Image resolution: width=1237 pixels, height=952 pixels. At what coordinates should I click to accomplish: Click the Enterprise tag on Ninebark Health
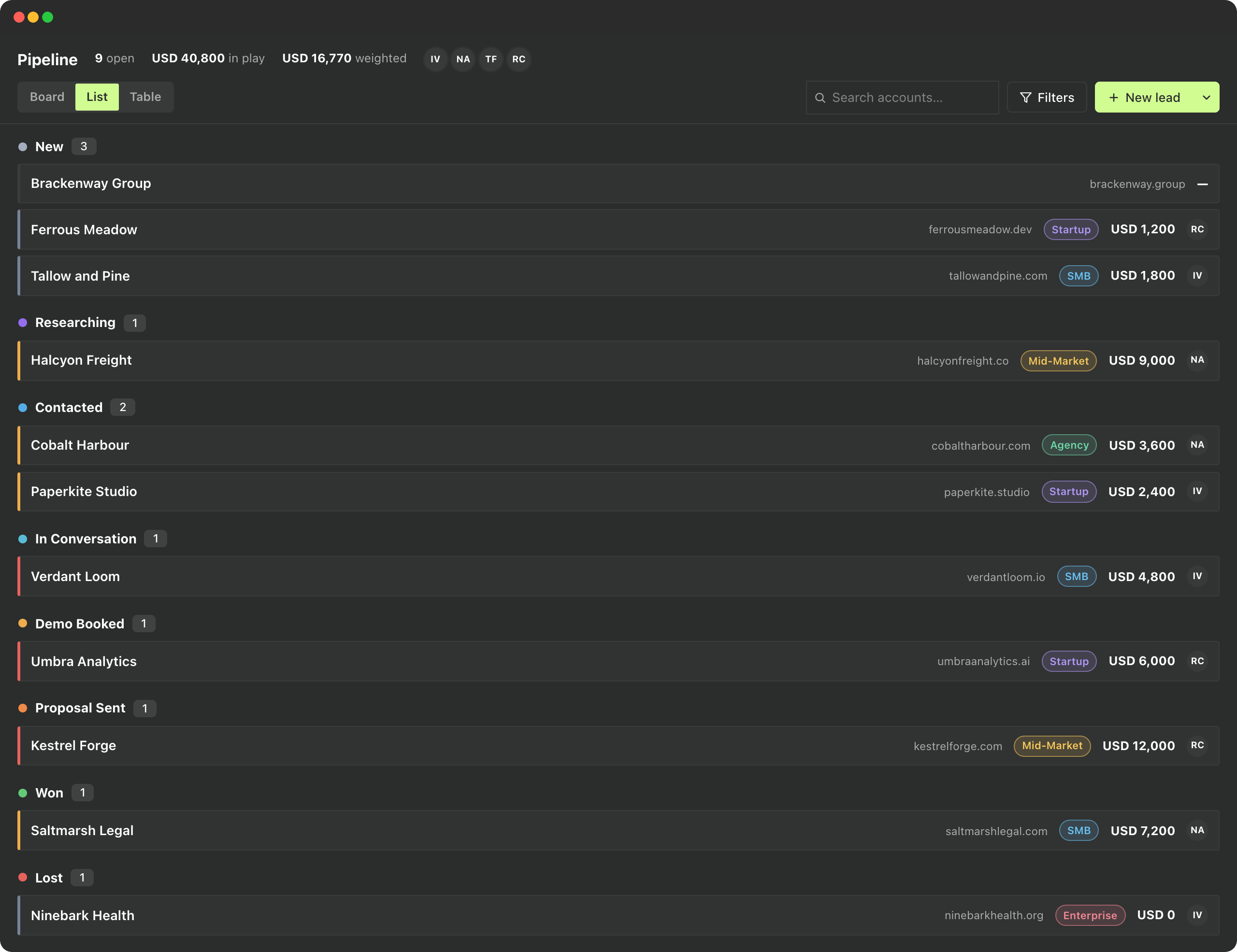coord(1090,915)
